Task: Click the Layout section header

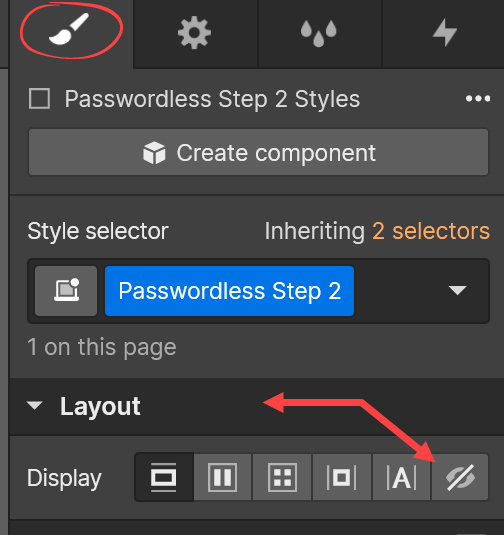Action: [x=257, y=406]
